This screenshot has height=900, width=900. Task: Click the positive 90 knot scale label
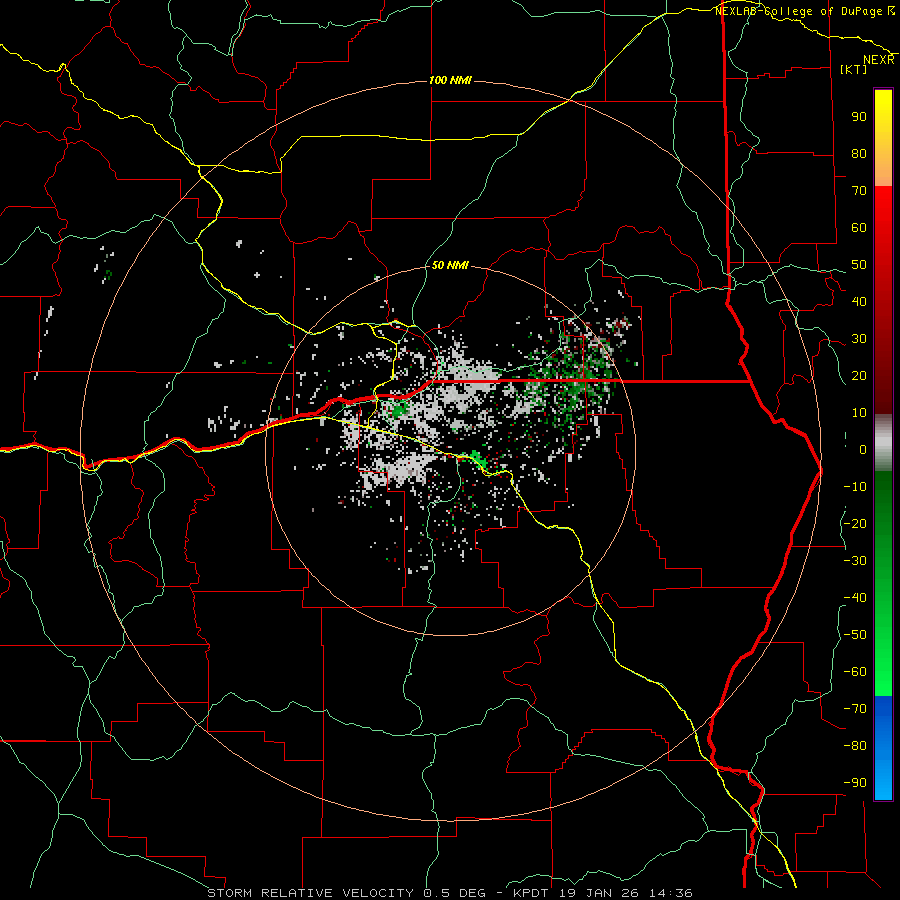point(859,117)
